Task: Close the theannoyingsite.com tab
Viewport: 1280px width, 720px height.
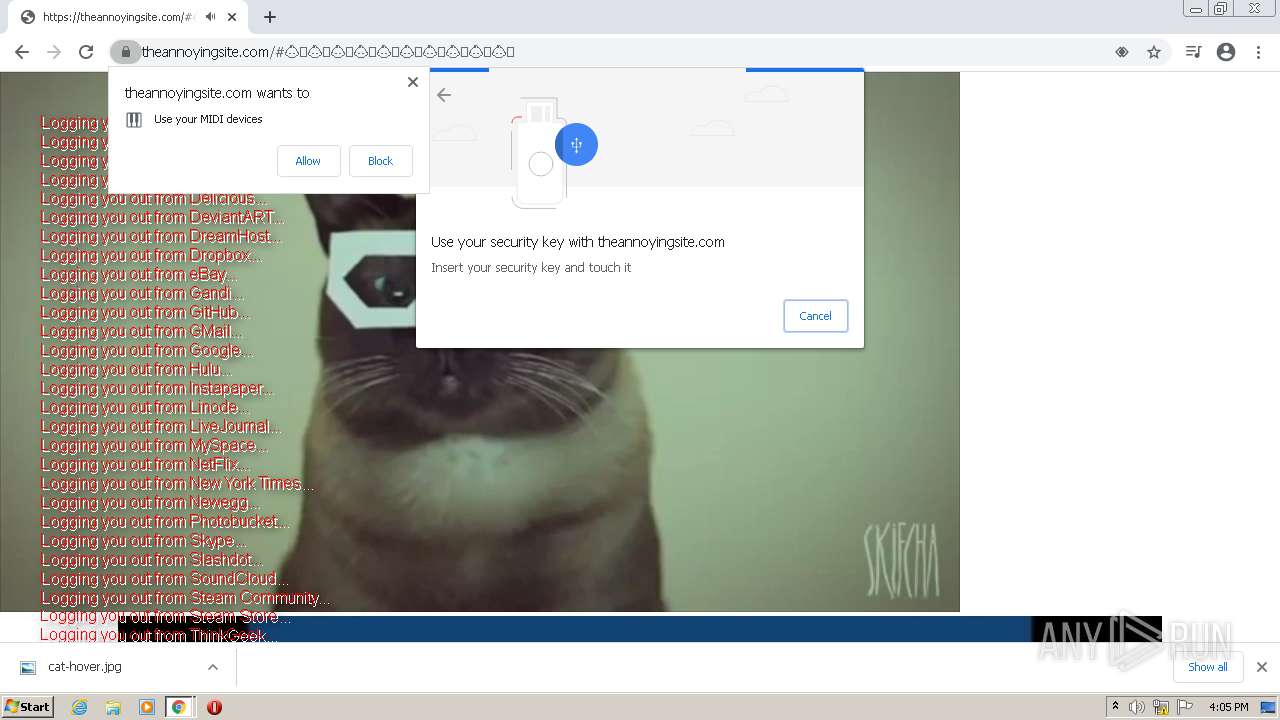Action: 233,17
